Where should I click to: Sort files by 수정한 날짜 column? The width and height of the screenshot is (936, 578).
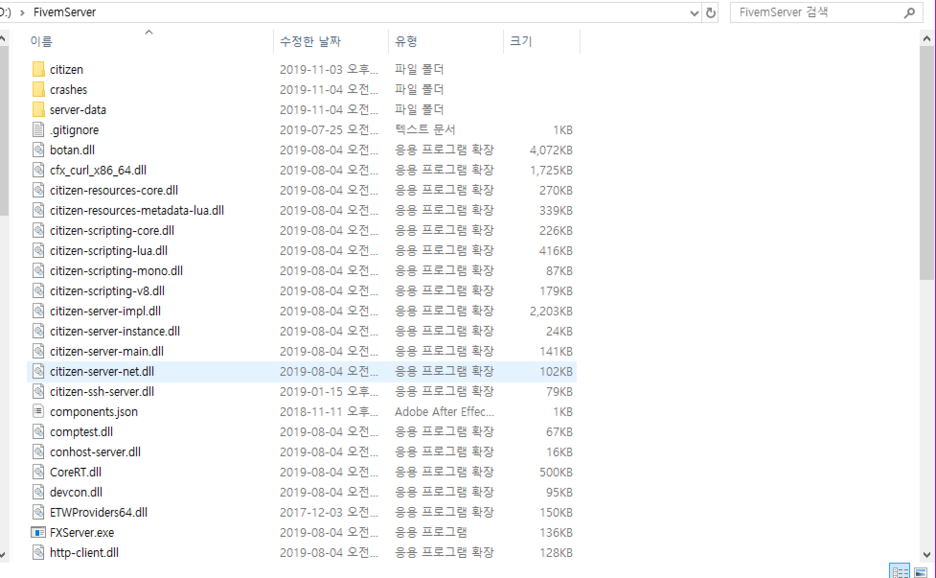pyautogui.click(x=310, y=41)
